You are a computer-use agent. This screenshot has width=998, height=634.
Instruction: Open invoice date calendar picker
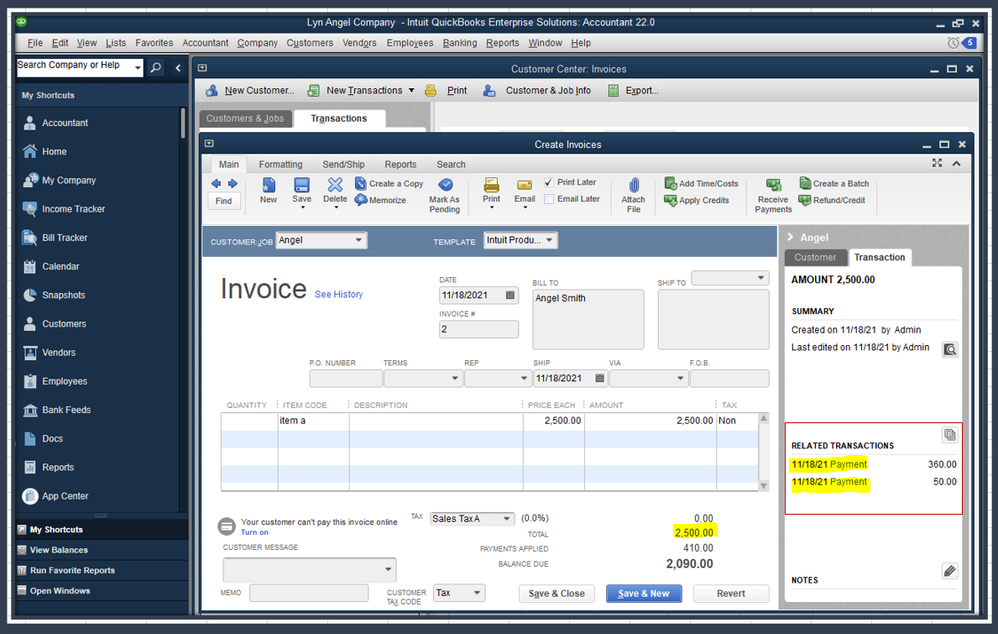(x=510, y=295)
